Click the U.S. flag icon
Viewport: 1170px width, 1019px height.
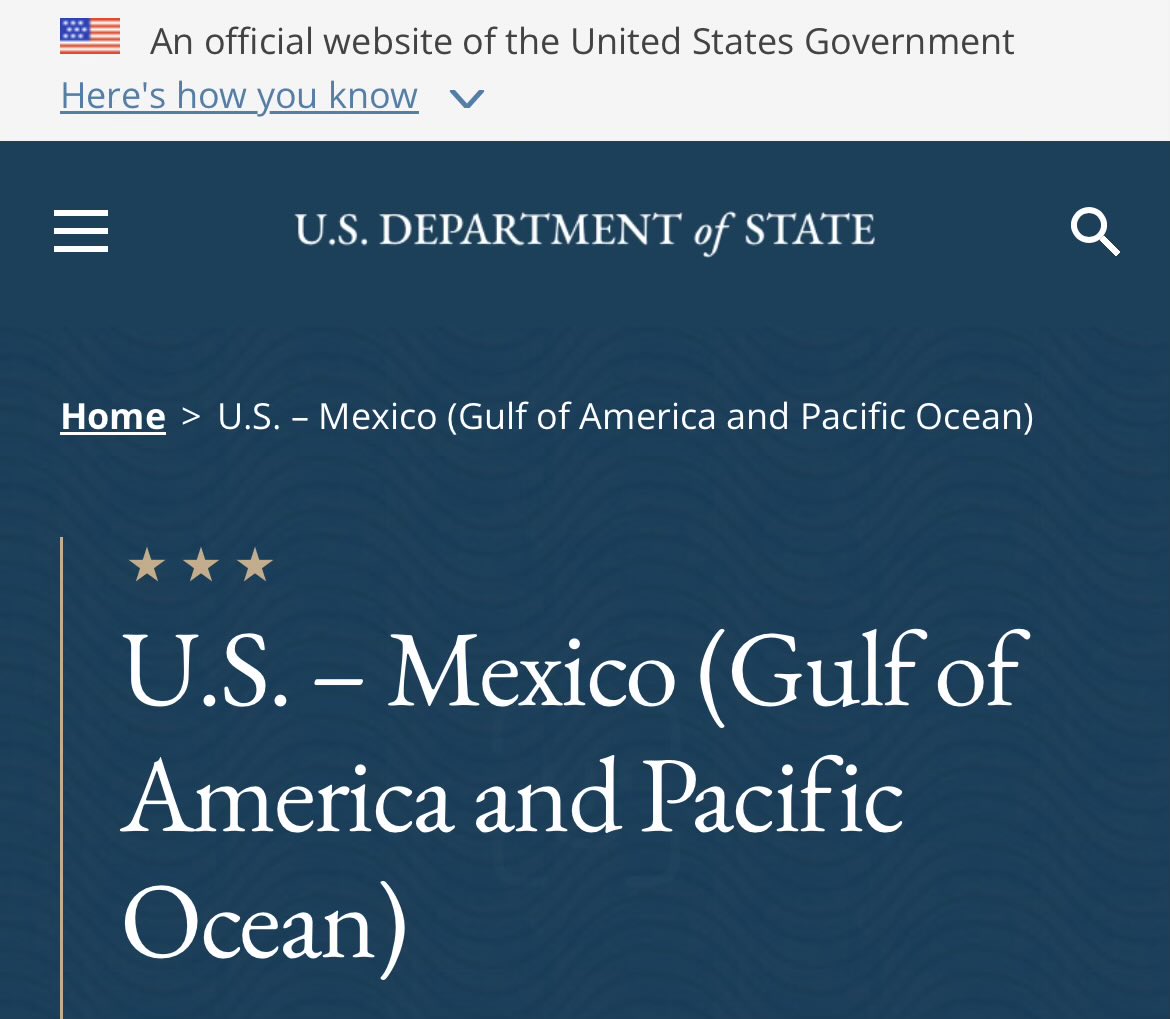pos(90,37)
